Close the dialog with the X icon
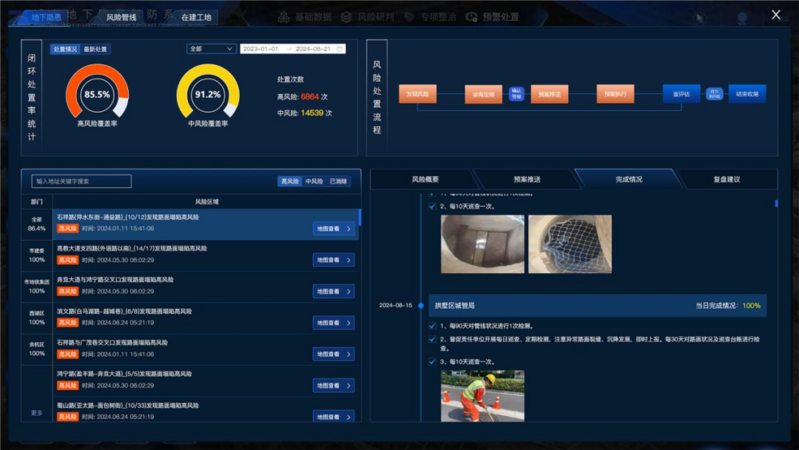 point(776,14)
